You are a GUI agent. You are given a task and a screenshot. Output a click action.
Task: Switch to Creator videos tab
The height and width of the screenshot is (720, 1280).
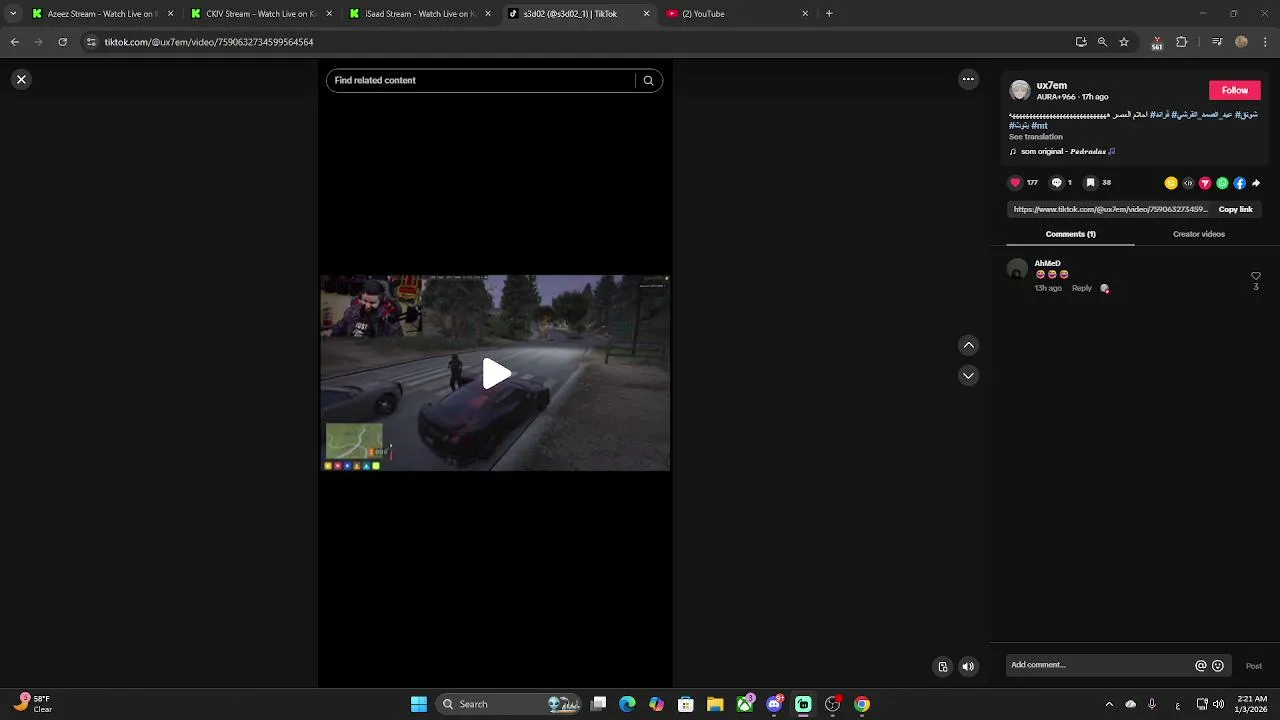1198,234
